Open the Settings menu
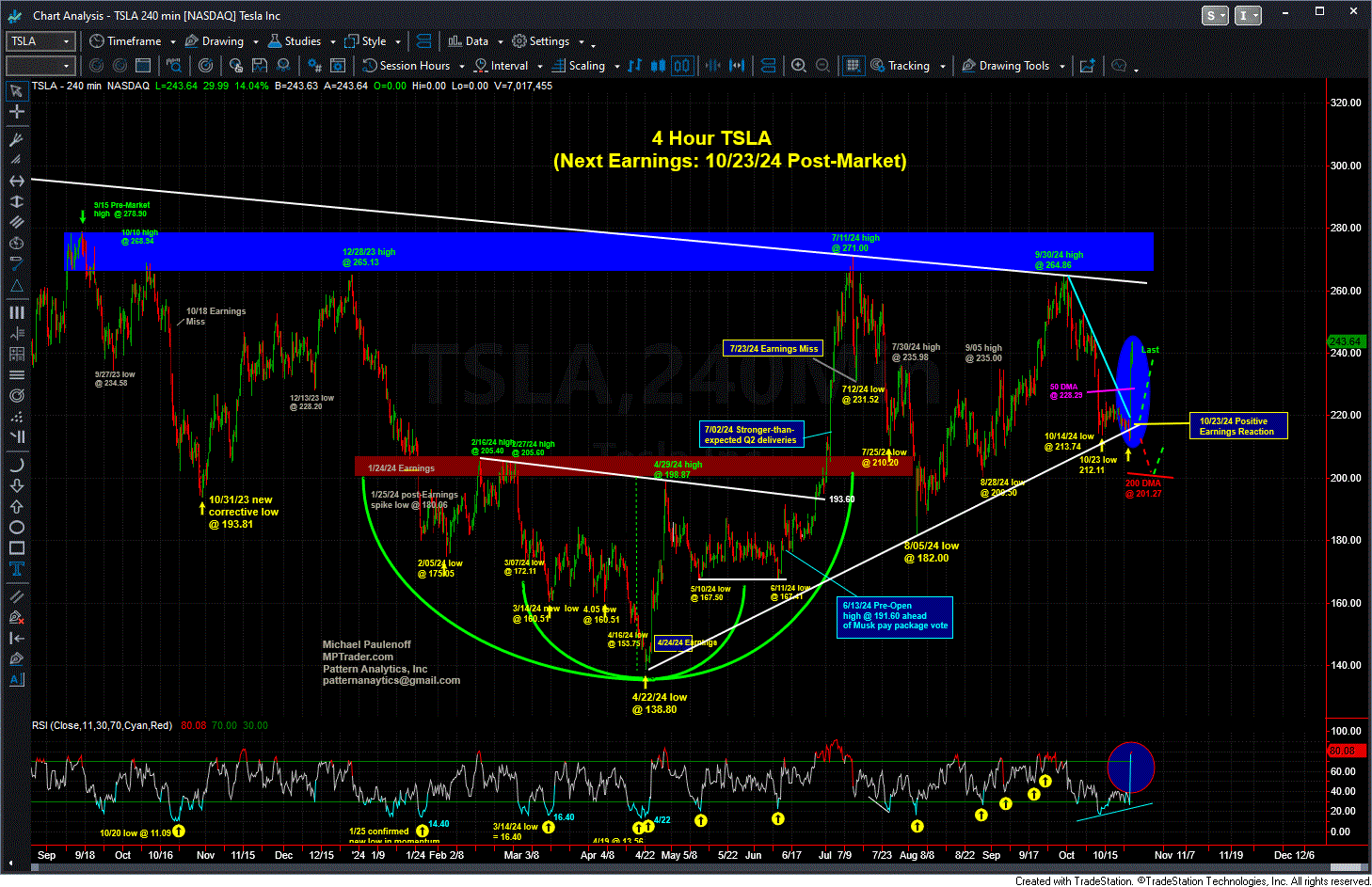 pyautogui.click(x=540, y=41)
